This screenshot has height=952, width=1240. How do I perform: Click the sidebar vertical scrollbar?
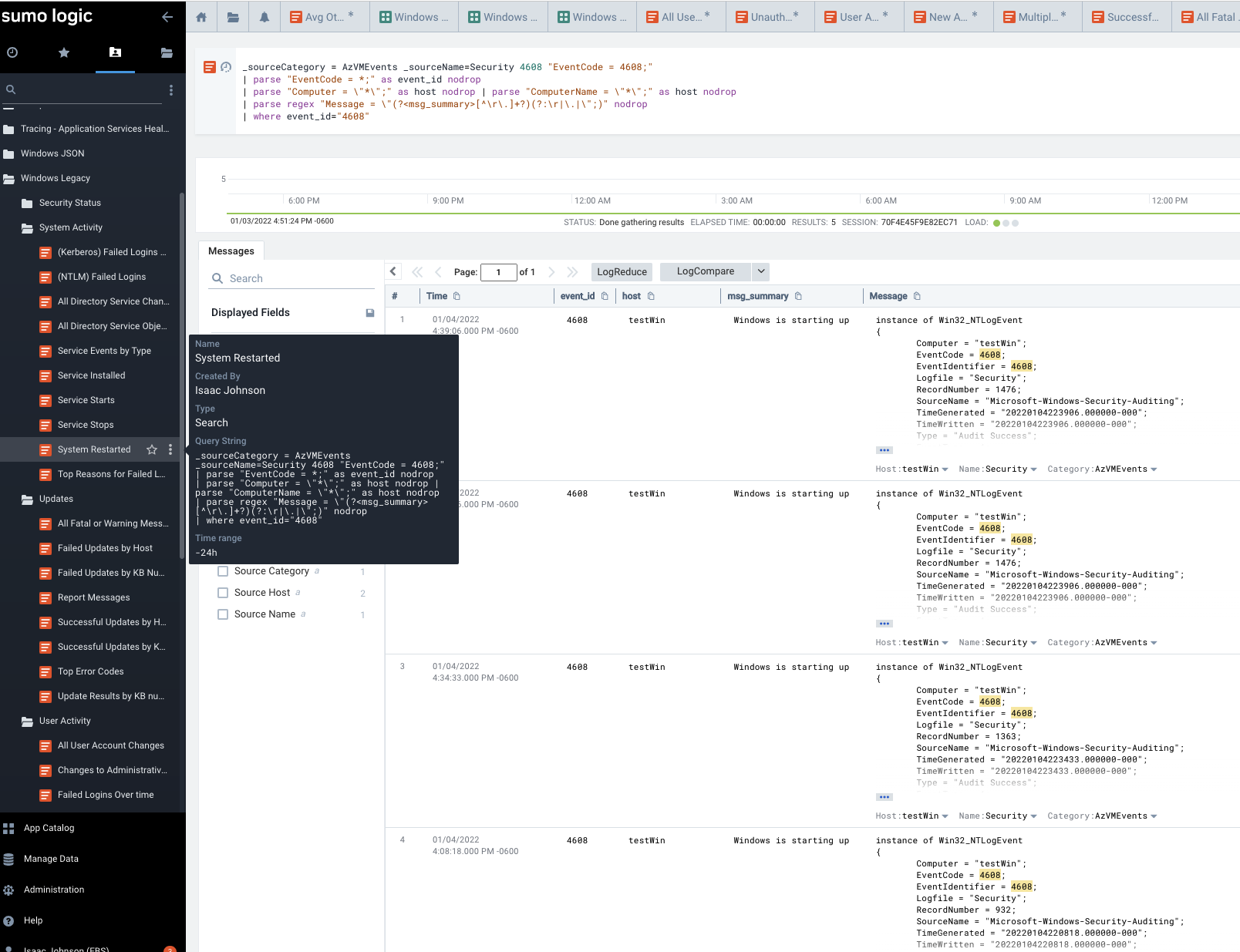pos(182,375)
